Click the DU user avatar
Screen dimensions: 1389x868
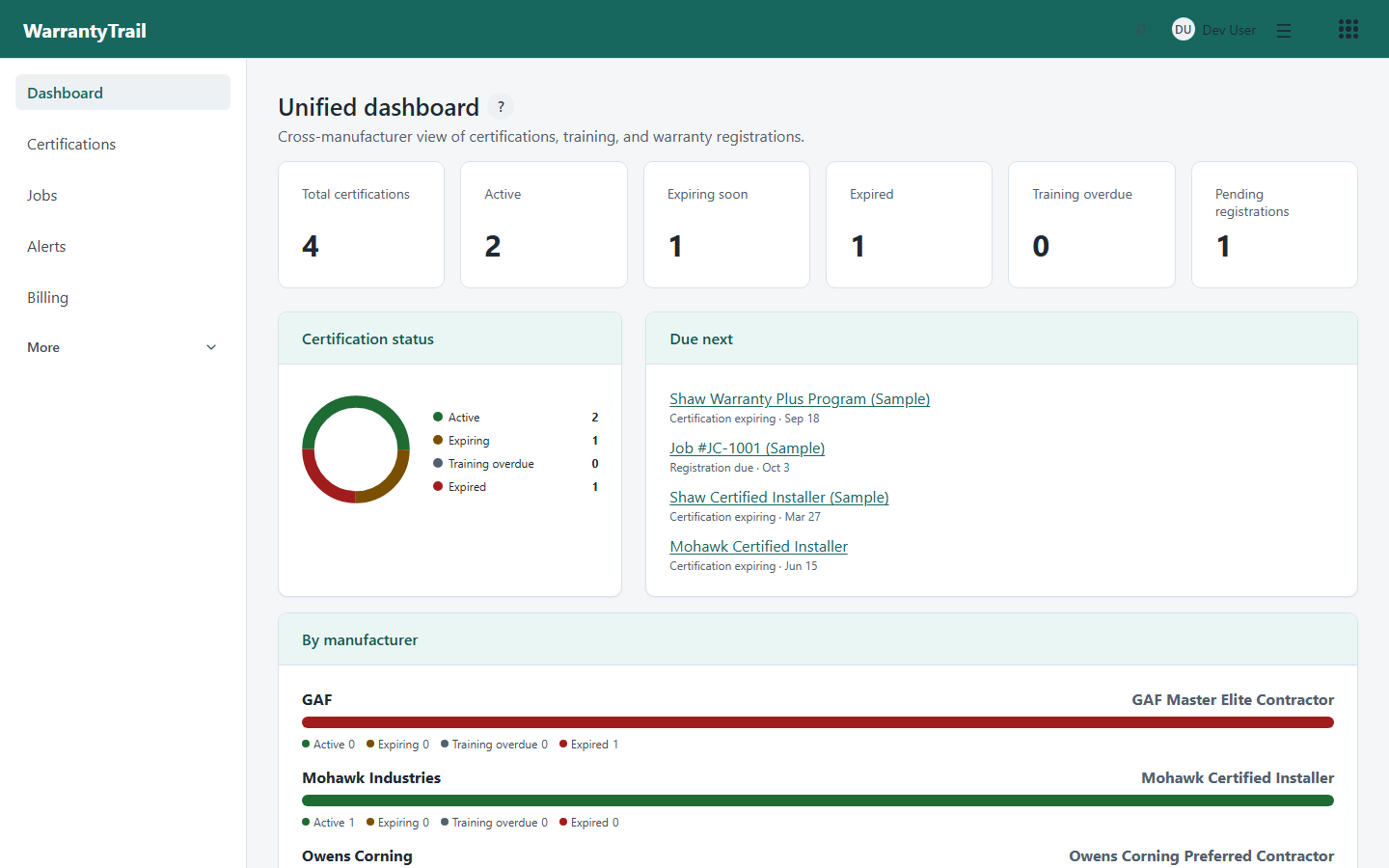point(1183,30)
